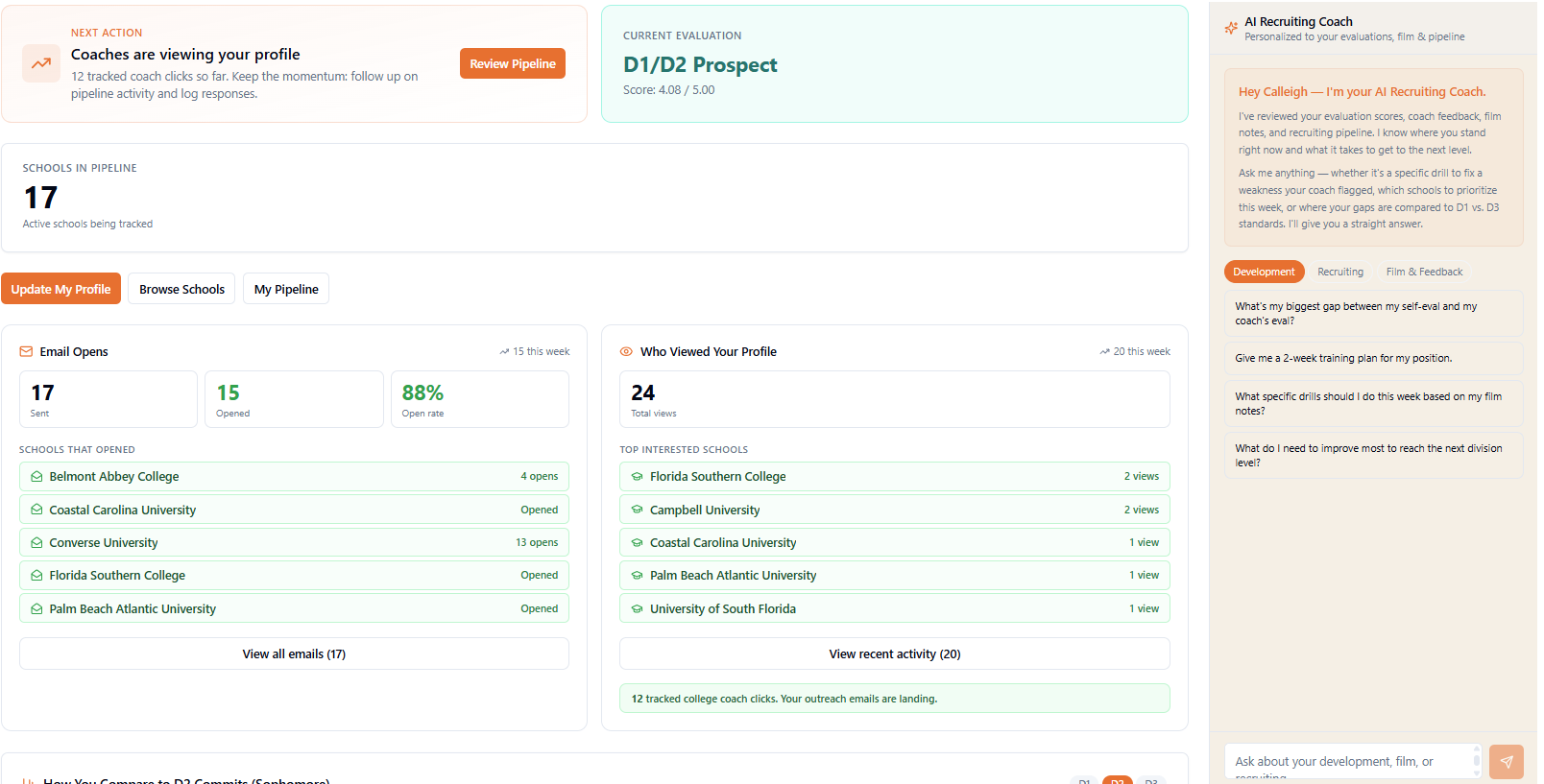Click Palm Beach Atlantic University Opened row

coord(294,608)
